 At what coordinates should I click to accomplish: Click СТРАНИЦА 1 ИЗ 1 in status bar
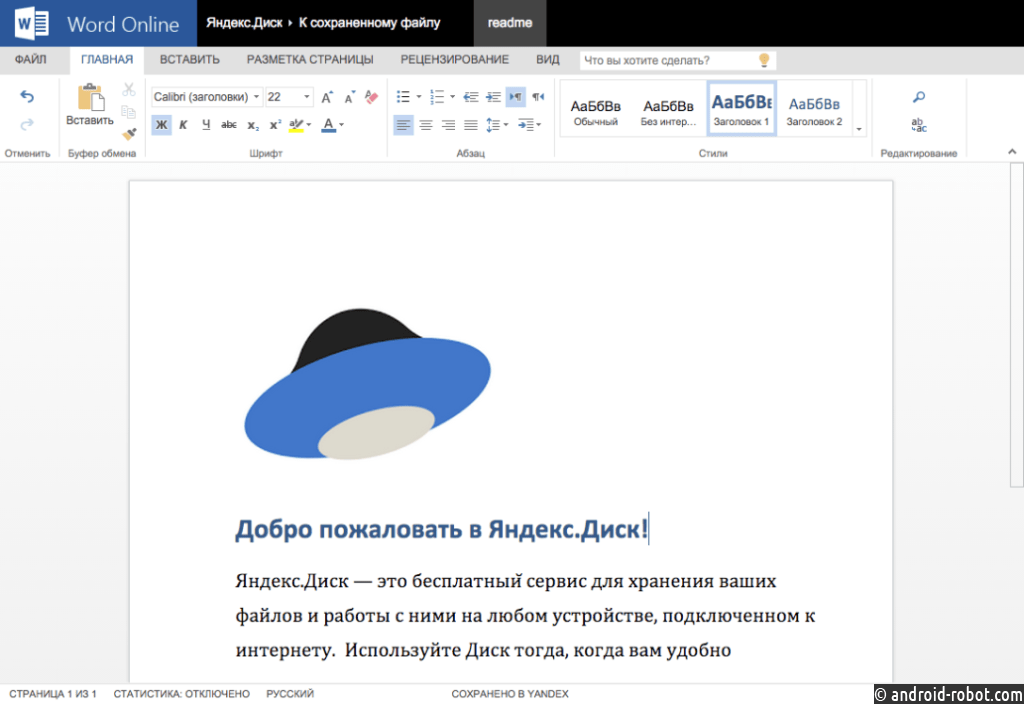coord(53,694)
